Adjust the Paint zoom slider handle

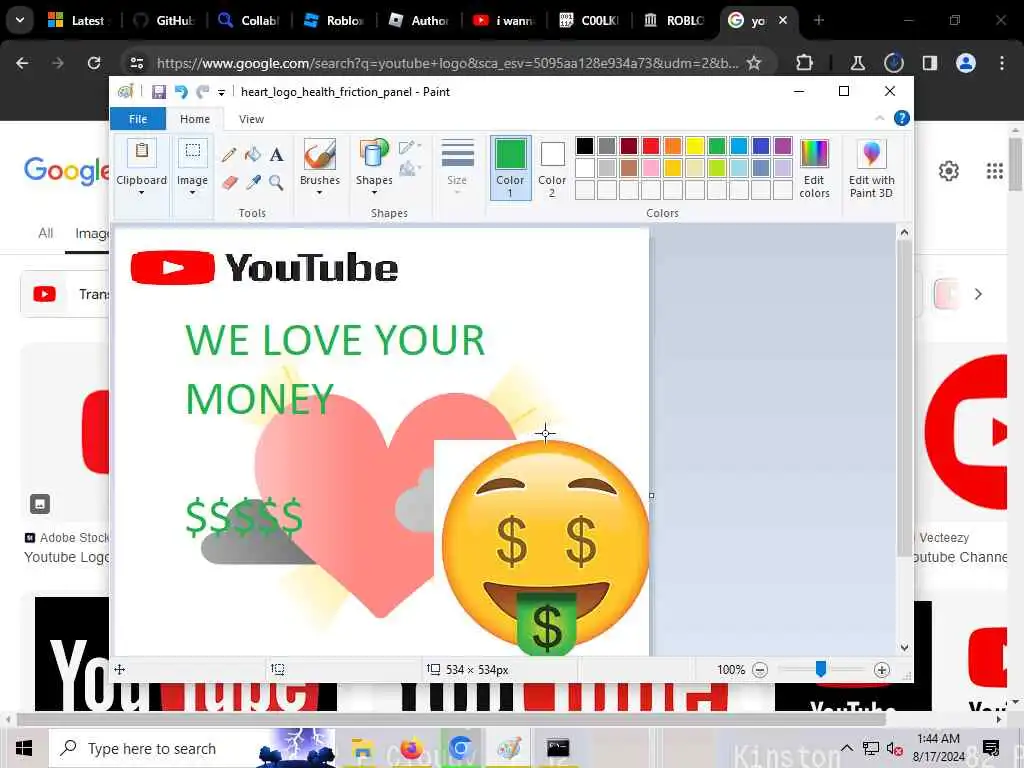click(821, 669)
